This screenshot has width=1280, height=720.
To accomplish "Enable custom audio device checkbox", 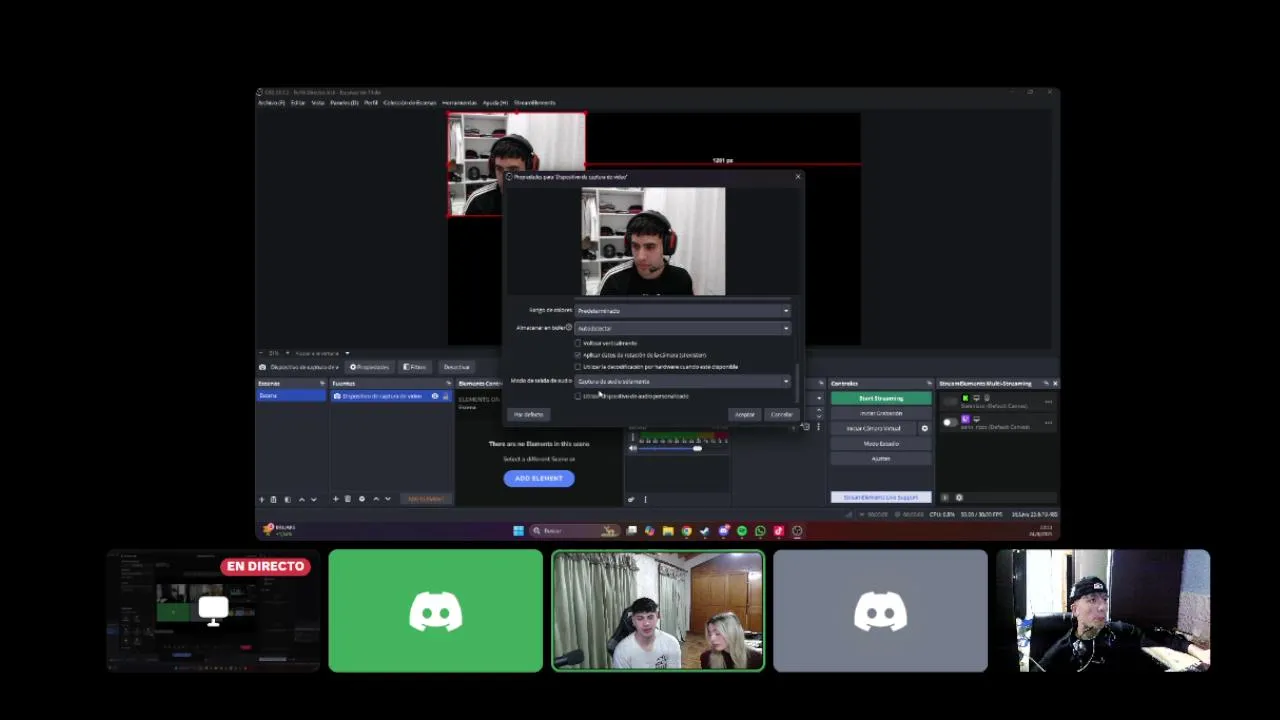I will point(578,396).
